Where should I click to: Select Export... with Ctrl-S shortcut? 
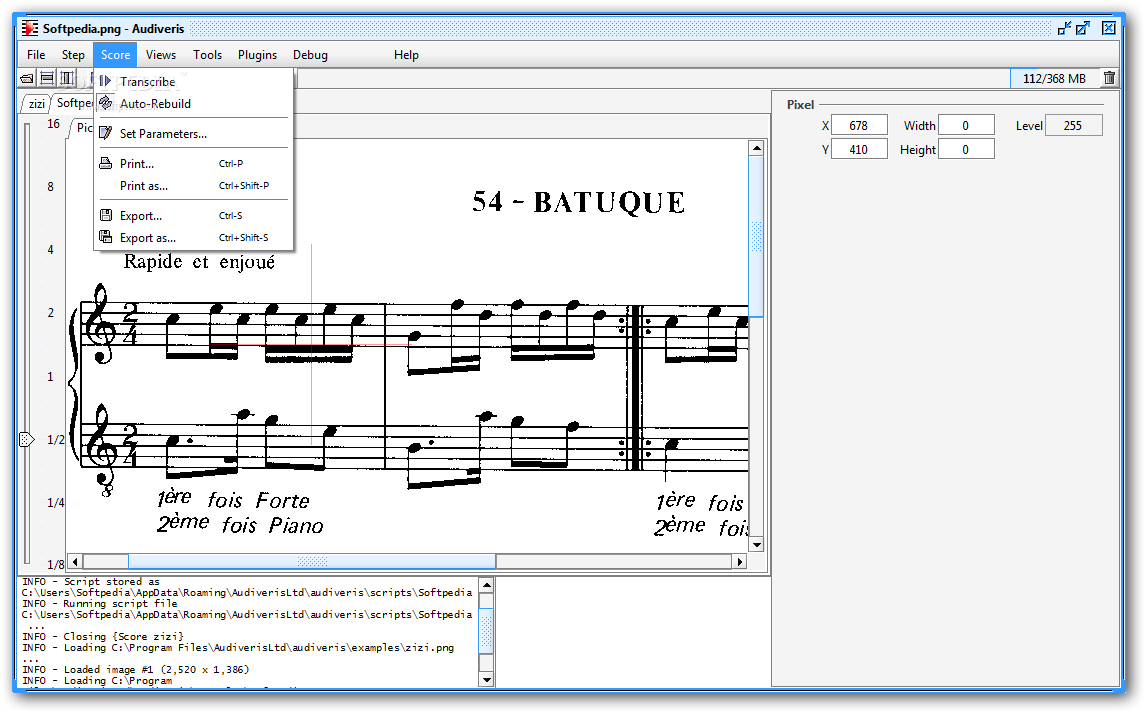(194, 216)
